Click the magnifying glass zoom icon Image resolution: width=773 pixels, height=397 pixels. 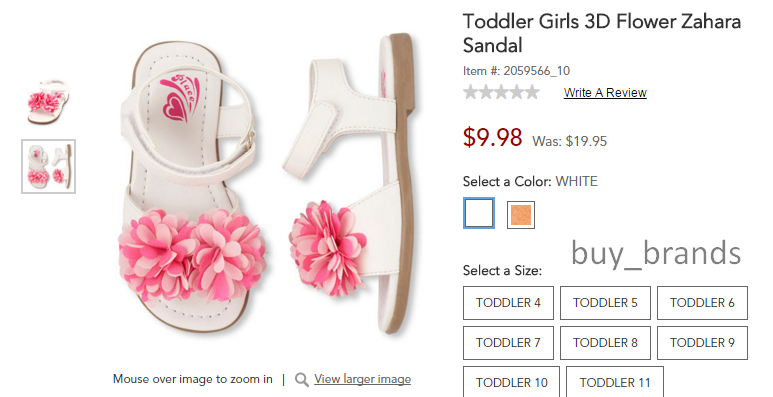tap(302, 379)
